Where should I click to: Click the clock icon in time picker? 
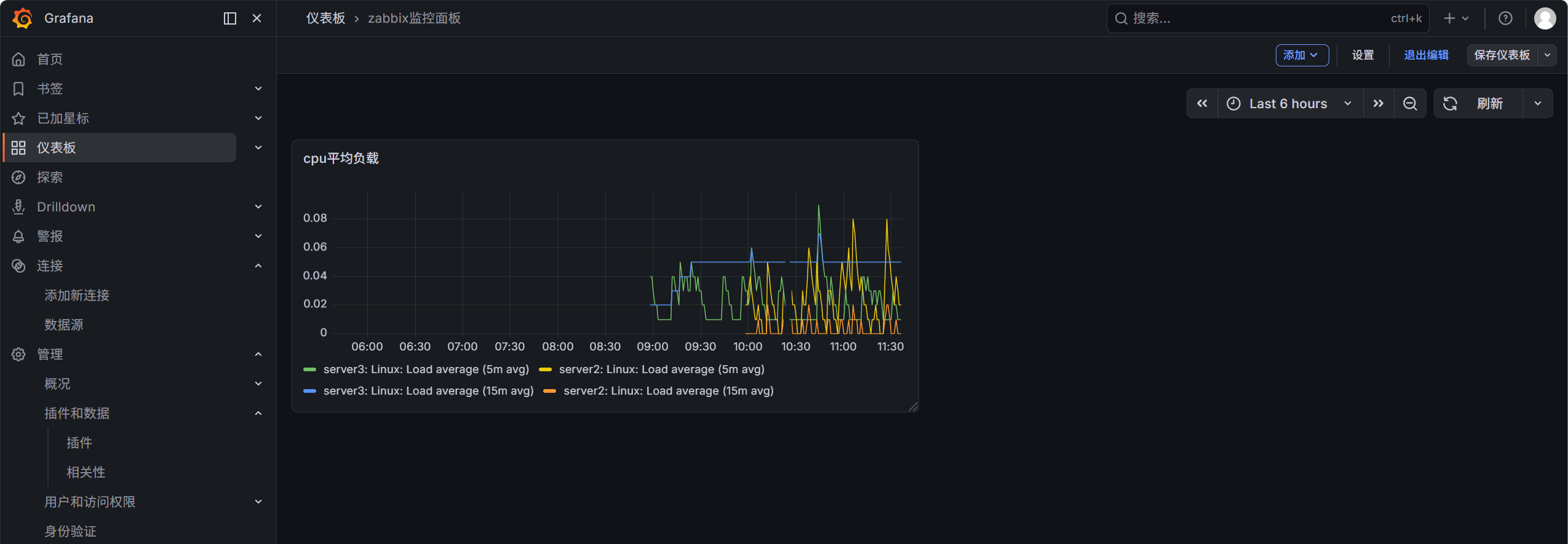click(x=1233, y=103)
